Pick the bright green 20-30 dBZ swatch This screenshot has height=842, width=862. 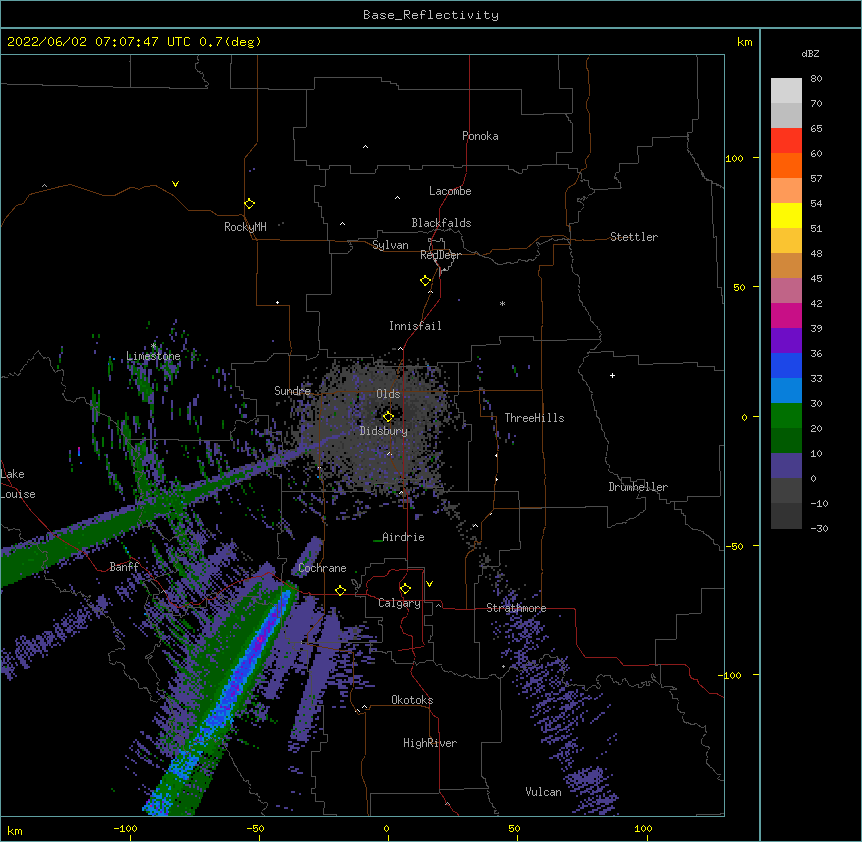786,416
